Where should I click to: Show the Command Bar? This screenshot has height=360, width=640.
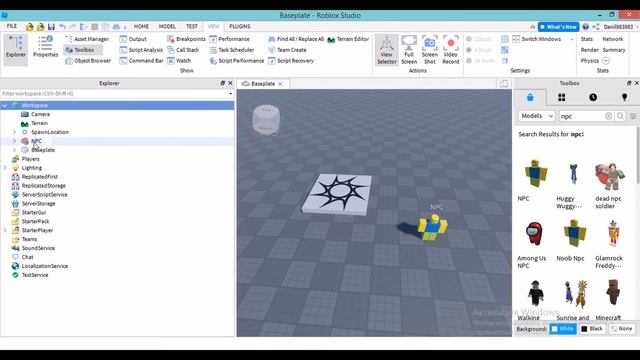coord(141,60)
